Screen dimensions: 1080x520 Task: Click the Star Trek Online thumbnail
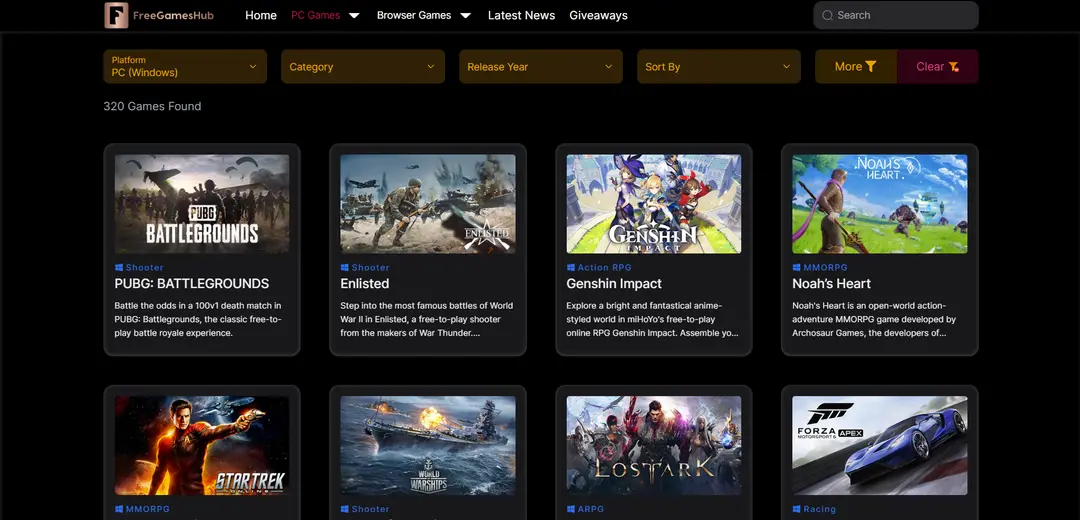click(202, 446)
